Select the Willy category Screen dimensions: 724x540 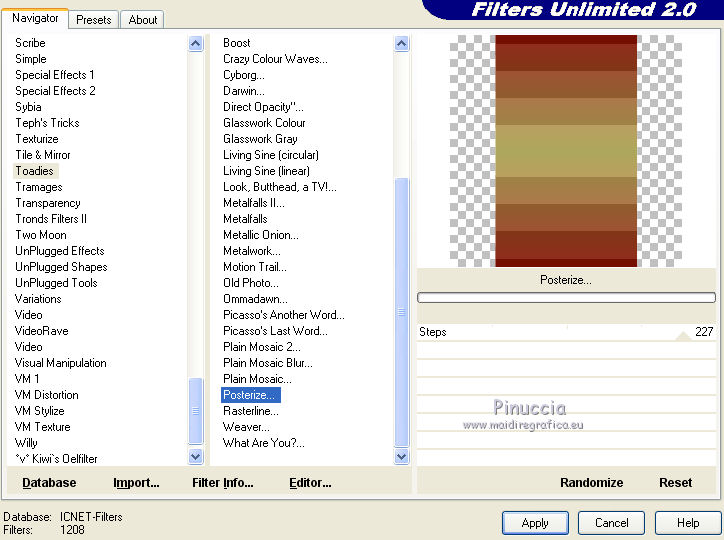pos(26,443)
